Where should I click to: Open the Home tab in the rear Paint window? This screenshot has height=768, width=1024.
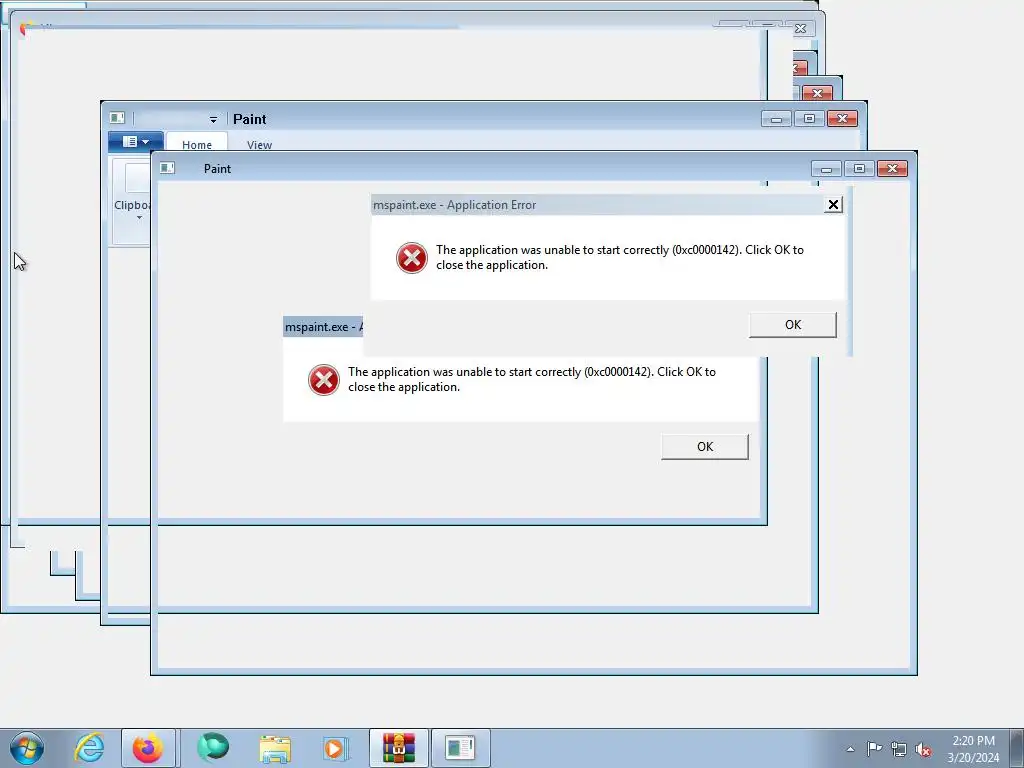pos(197,144)
